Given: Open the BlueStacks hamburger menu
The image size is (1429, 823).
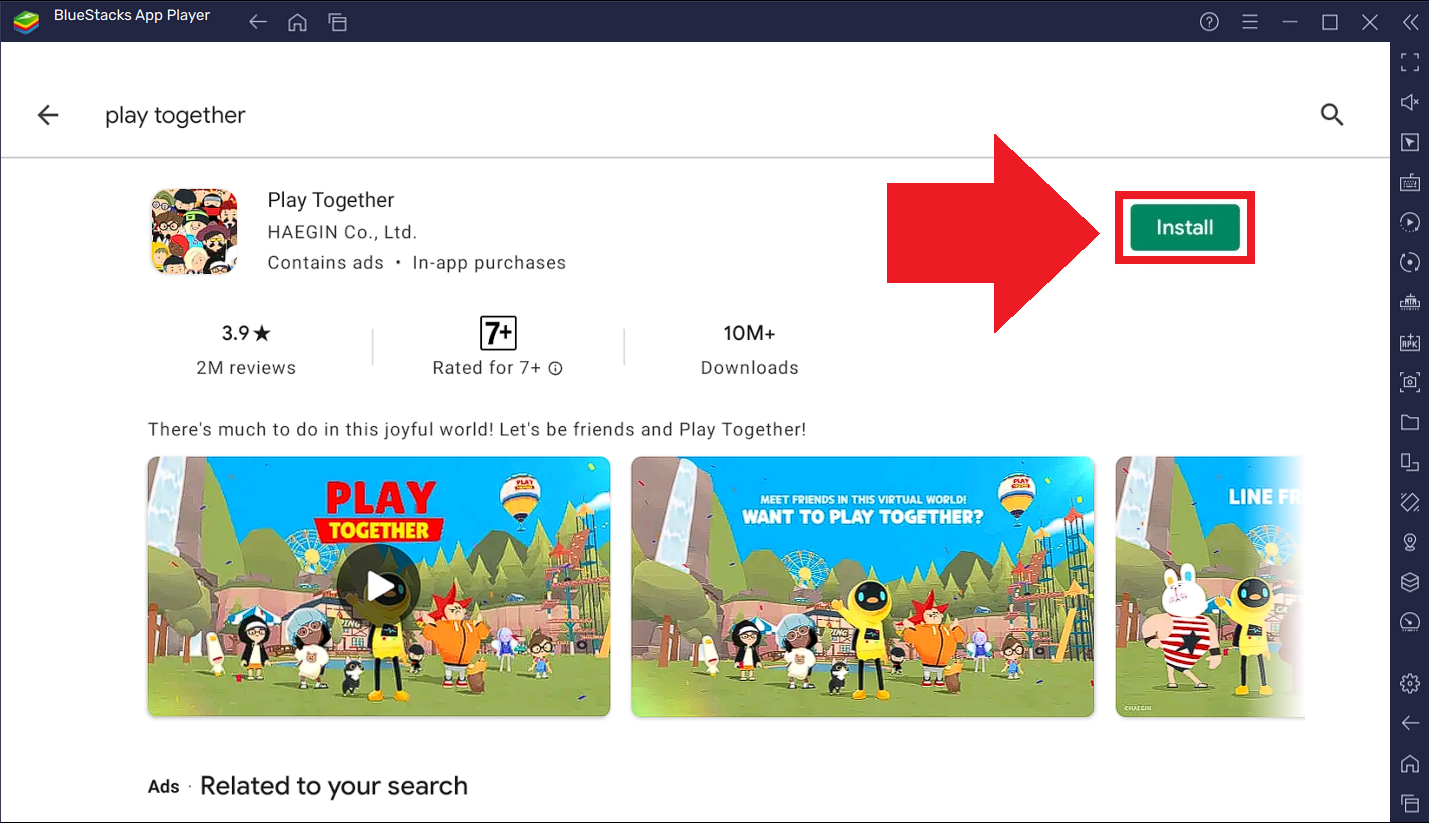Looking at the screenshot, I should click(x=1249, y=22).
